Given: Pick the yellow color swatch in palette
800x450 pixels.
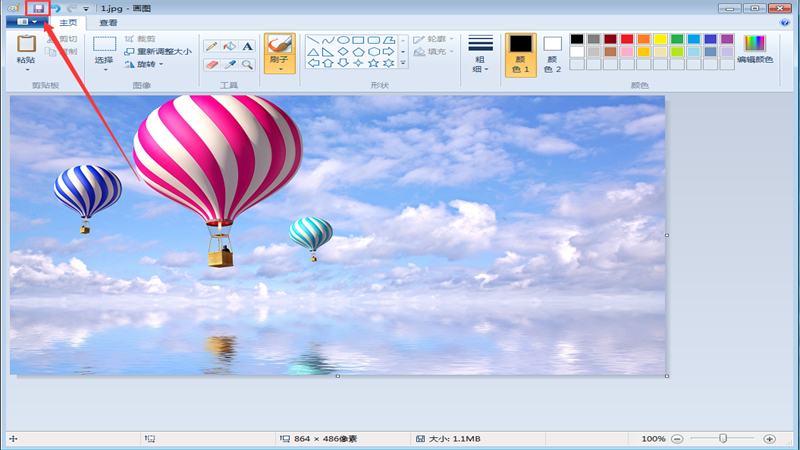Looking at the screenshot, I should coord(660,39).
